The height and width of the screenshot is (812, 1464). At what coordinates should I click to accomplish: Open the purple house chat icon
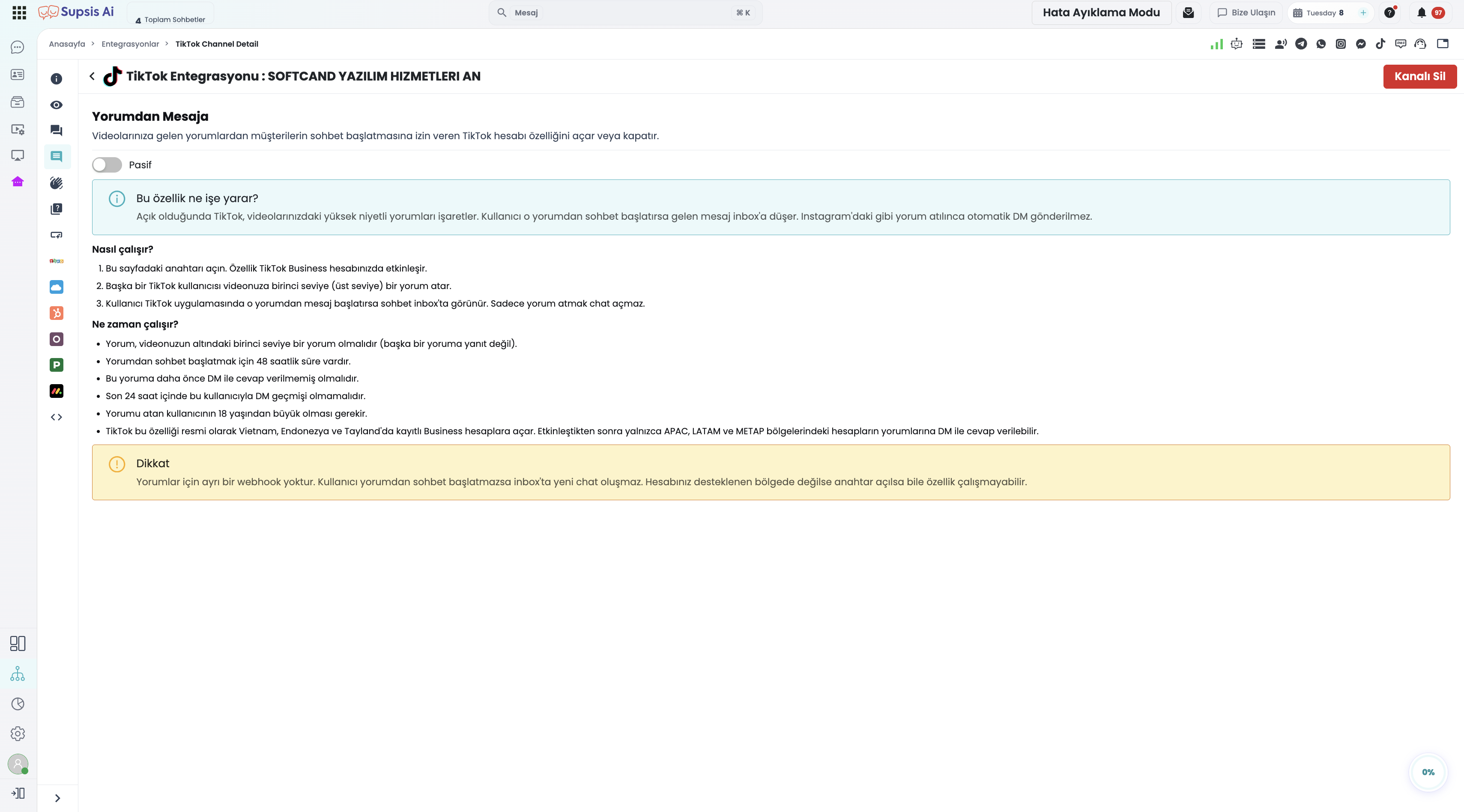18,182
